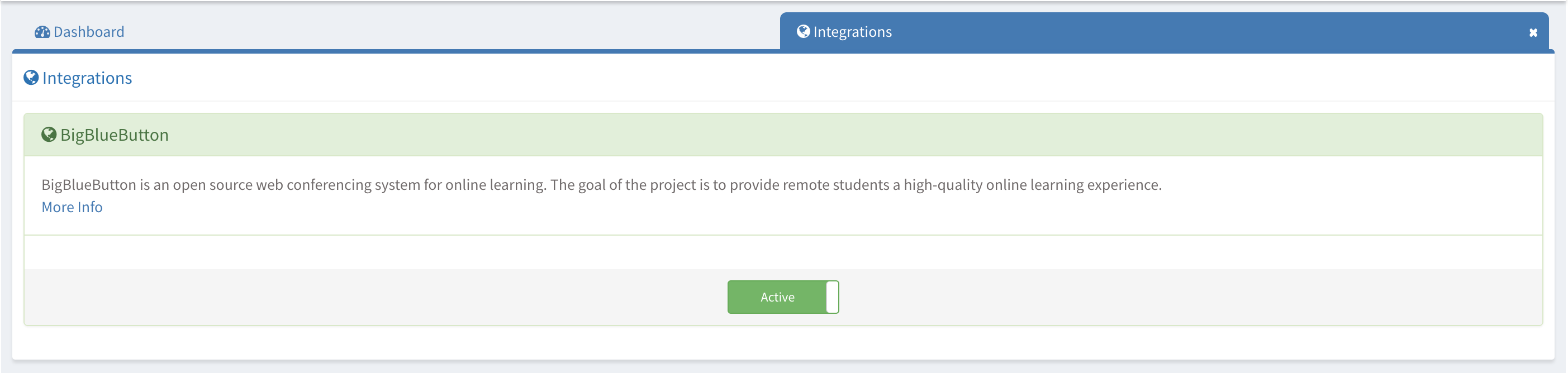This screenshot has height=373, width=1568.
Task: Click the BigBlueButton panel title
Action: coord(115,135)
